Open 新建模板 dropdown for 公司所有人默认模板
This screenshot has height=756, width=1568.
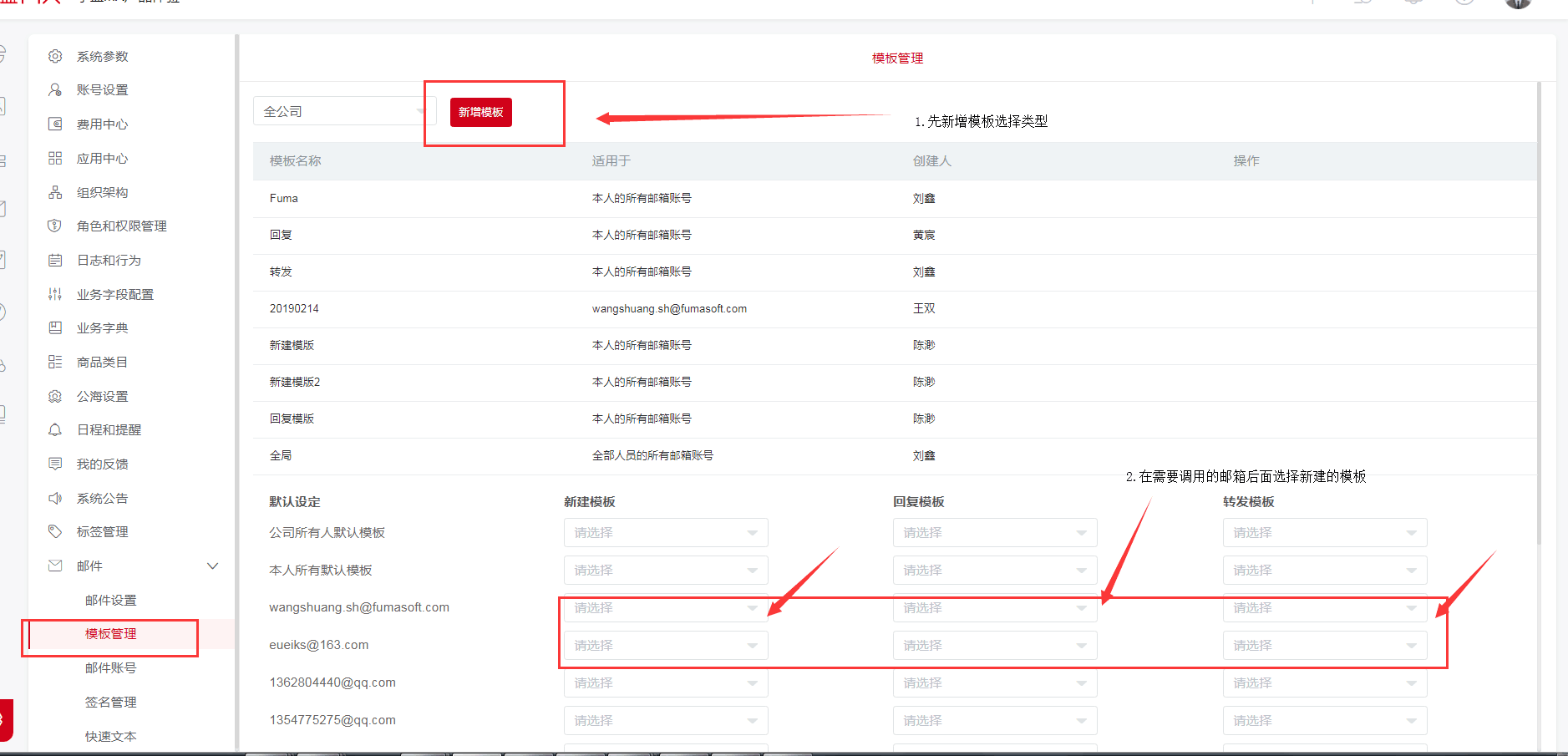pos(666,533)
